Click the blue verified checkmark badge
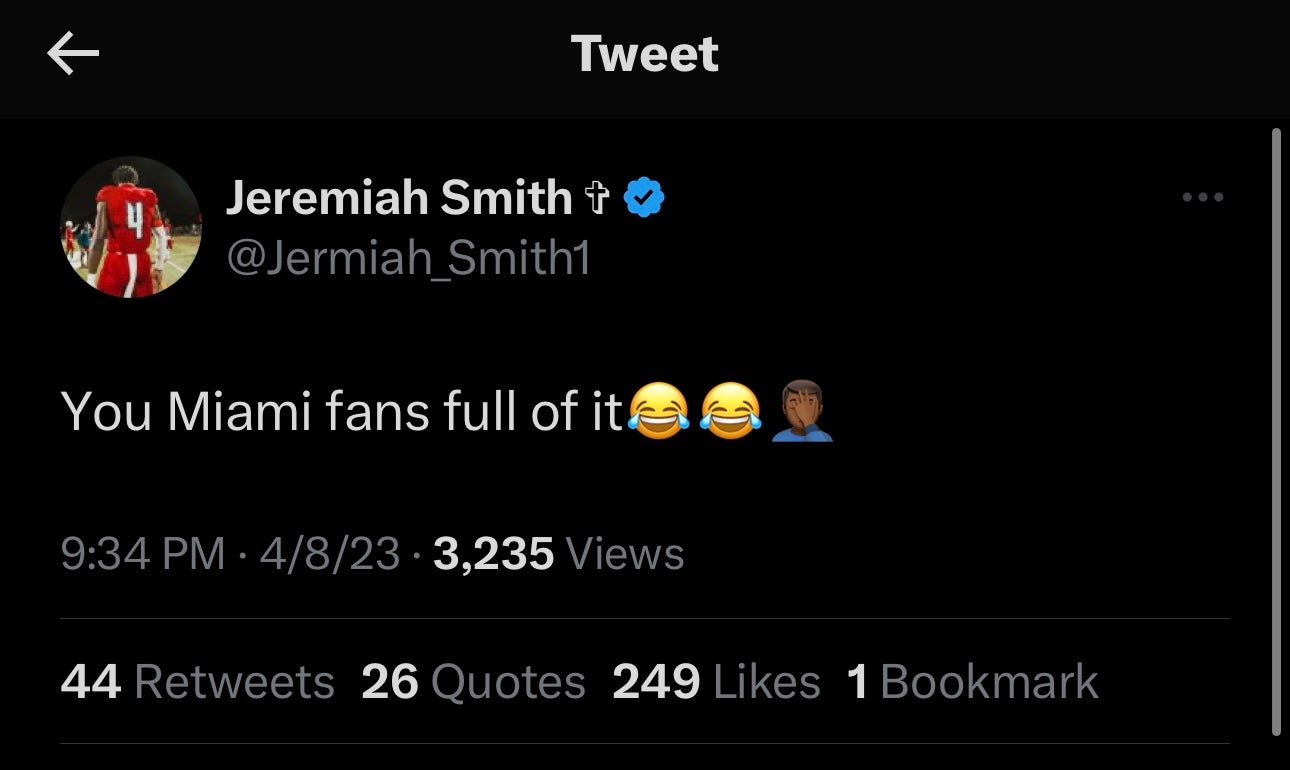 [643, 196]
